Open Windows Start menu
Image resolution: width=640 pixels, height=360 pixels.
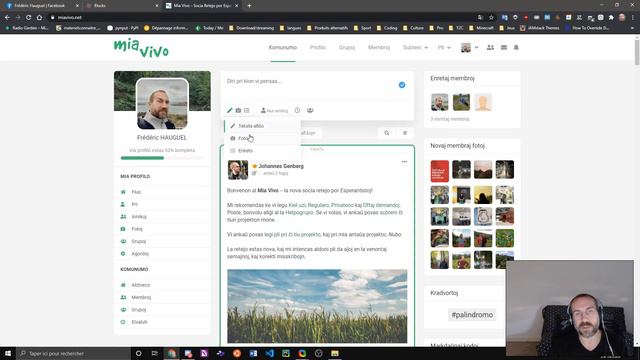tap(8, 353)
